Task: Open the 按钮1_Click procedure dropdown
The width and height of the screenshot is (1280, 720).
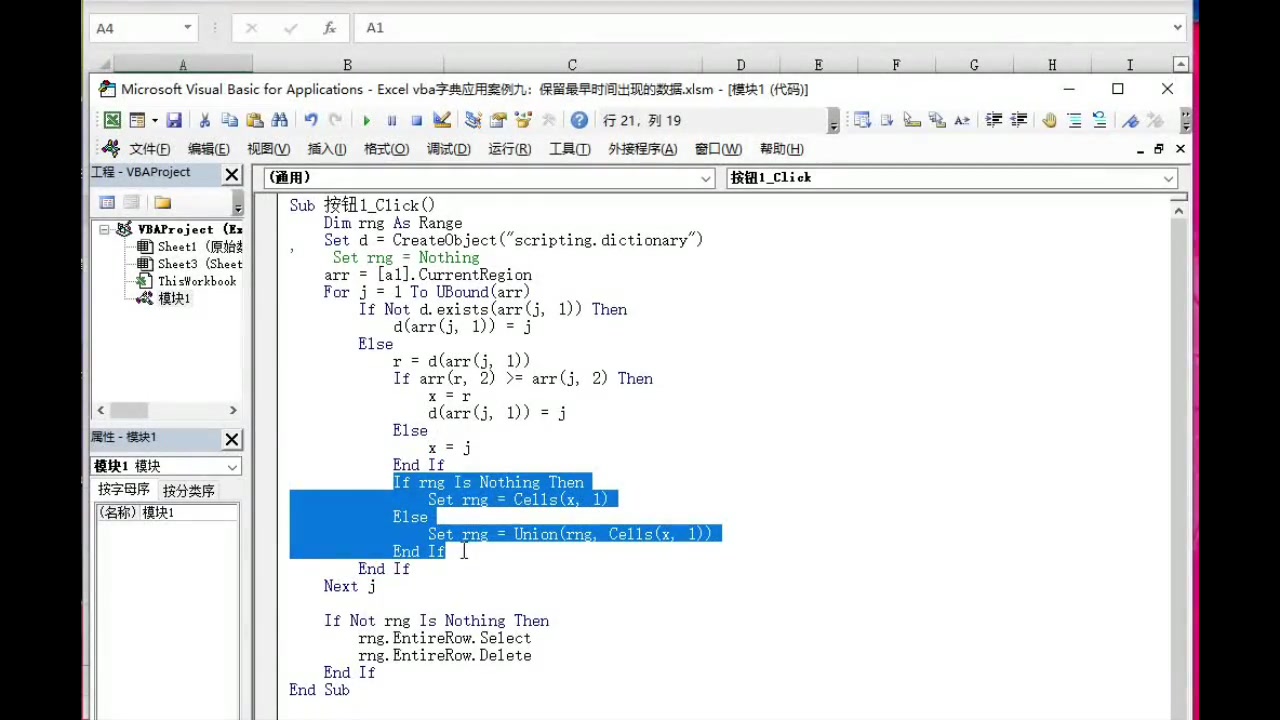Action: point(1167,177)
